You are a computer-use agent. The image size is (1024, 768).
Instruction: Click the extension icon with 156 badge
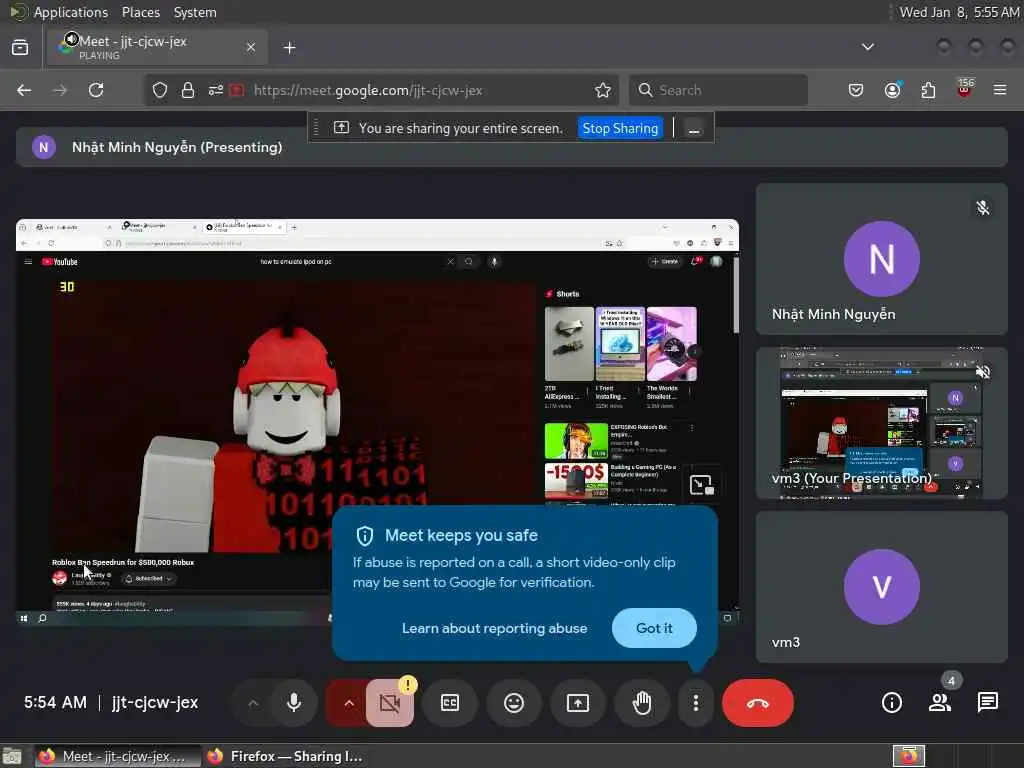click(x=965, y=89)
